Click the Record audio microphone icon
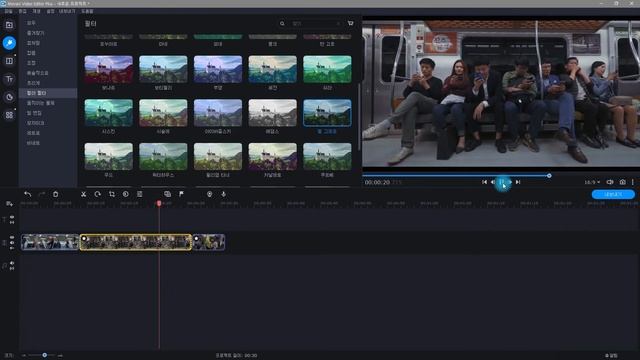This screenshot has width=640, height=360. pyautogui.click(x=224, y=194)
